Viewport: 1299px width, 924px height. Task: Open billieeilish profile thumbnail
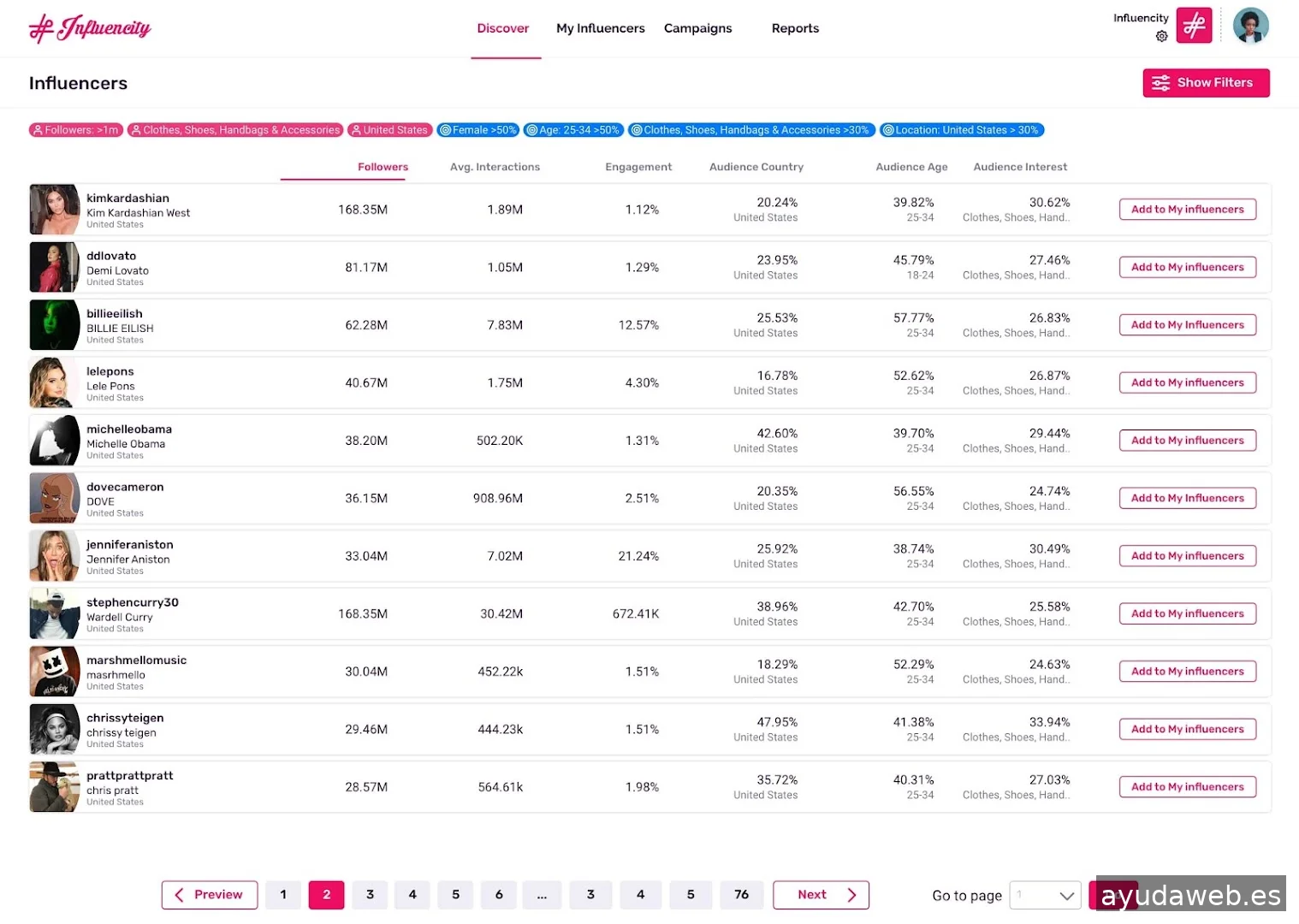(55, 325)
